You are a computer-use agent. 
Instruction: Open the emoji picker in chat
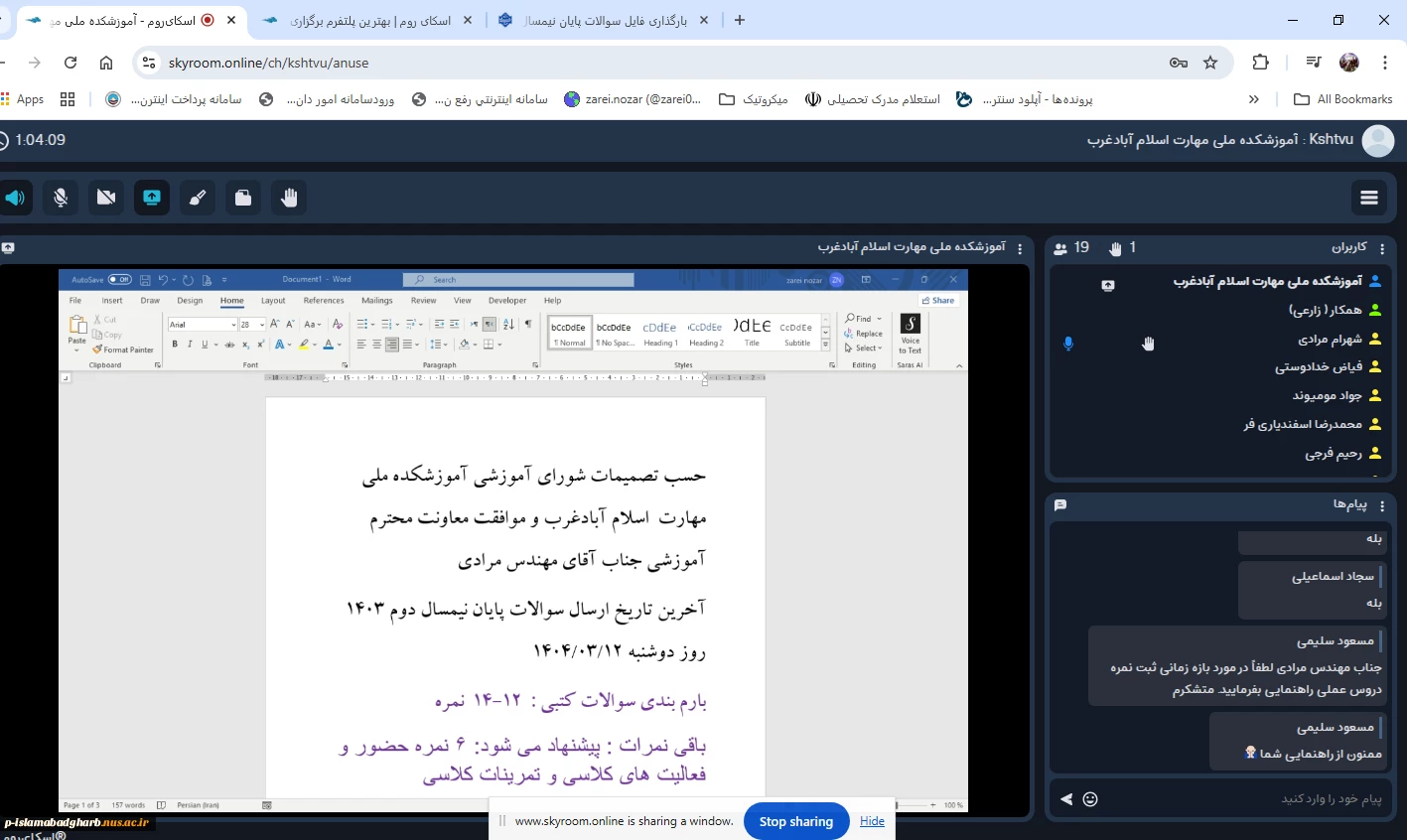click(x=1090, y=798)
